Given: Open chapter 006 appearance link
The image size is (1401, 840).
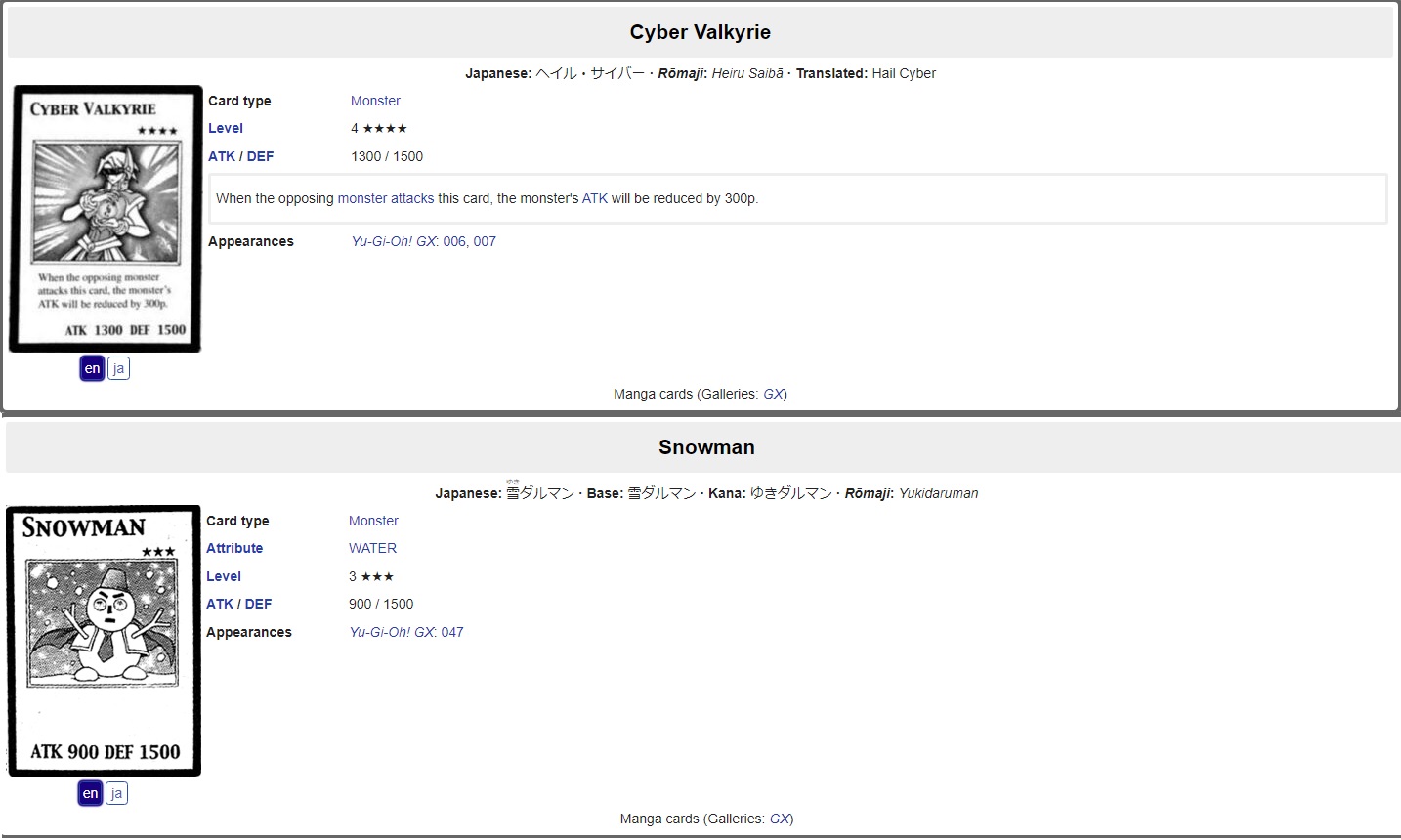Looking at the screenshot, I should pos(454,241).
